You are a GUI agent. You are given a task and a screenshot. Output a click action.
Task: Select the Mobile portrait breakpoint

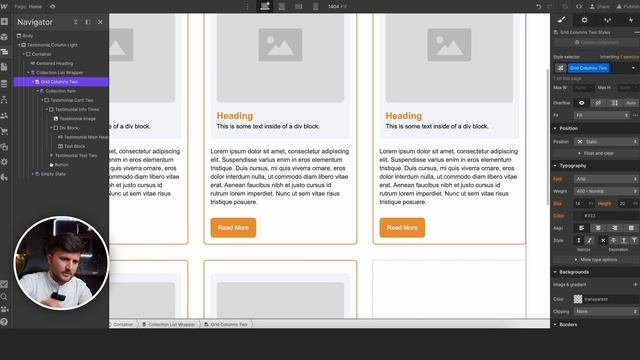(x=316, y=6)
